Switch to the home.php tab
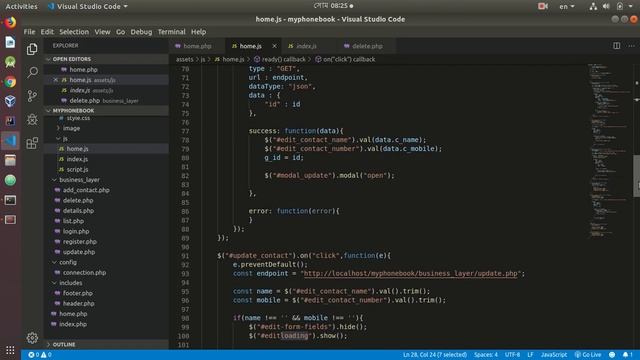 197,46
